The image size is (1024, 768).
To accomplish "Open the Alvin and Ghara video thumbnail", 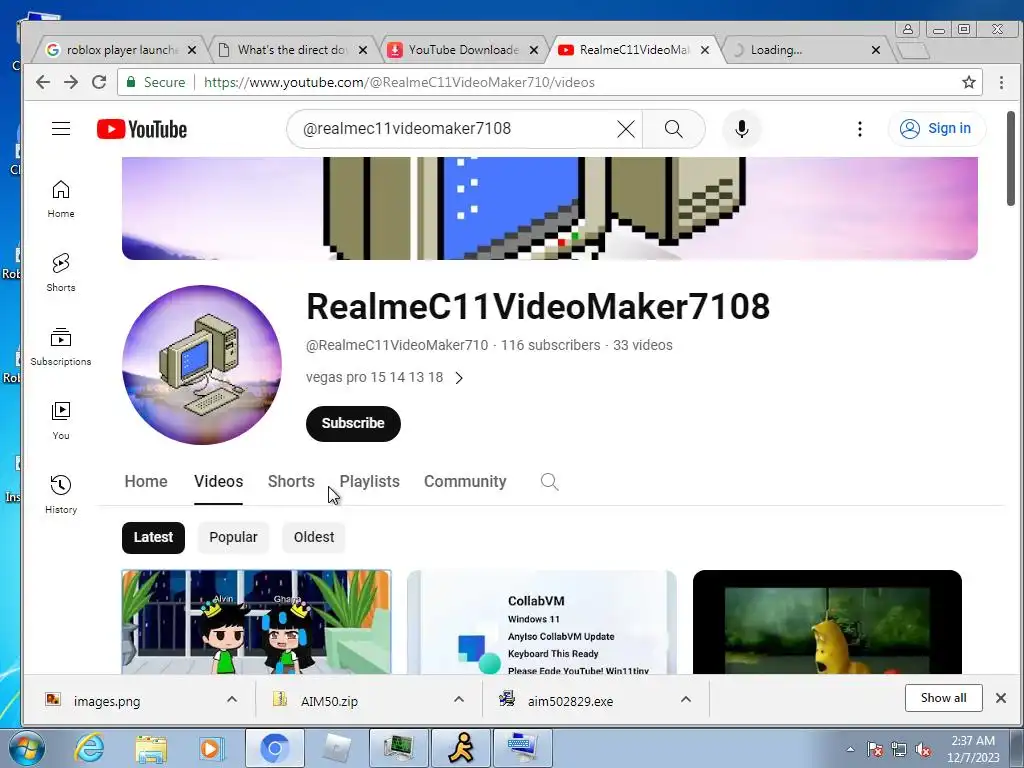I will coord(256,622).
